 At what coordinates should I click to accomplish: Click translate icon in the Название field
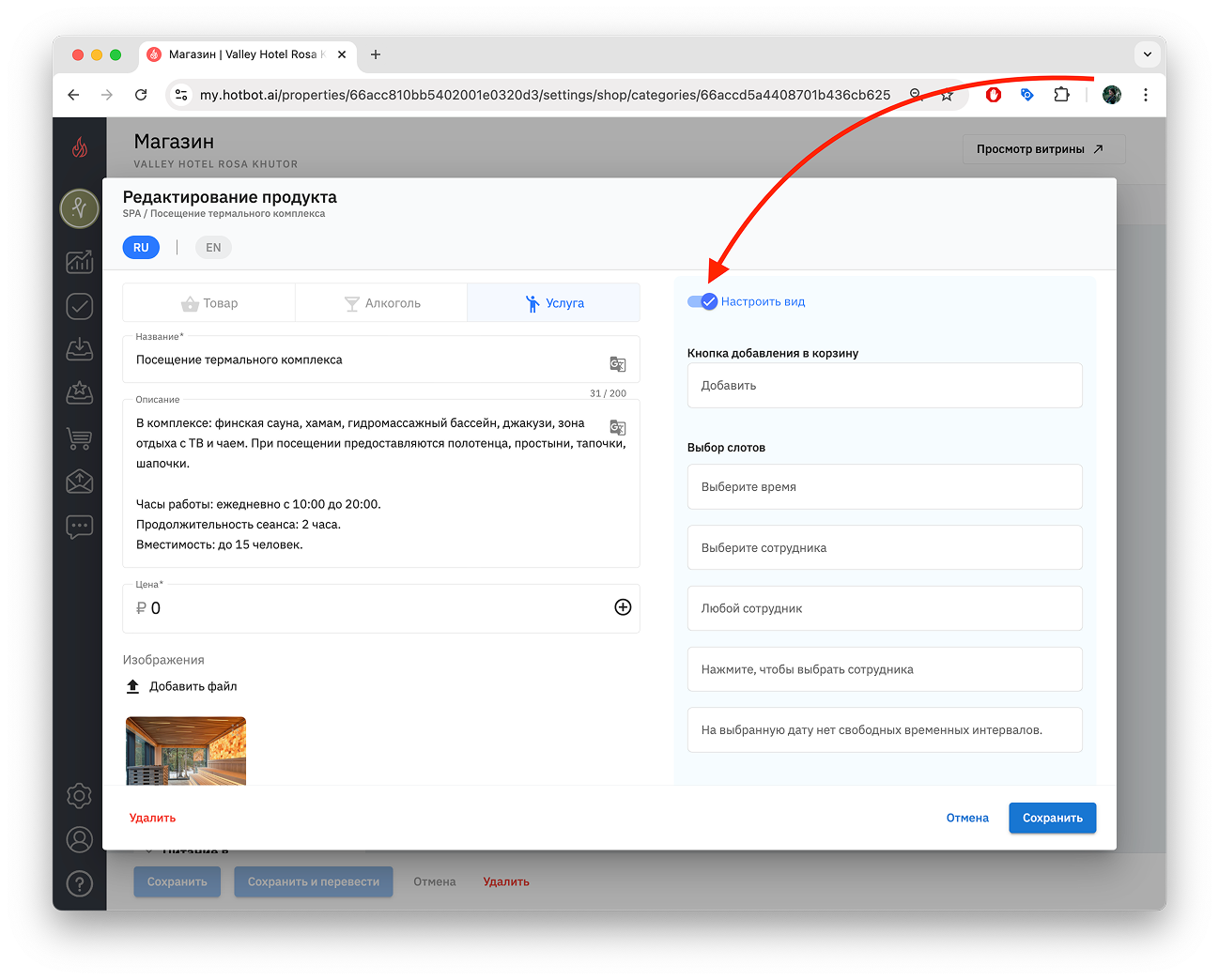[618, 364]
